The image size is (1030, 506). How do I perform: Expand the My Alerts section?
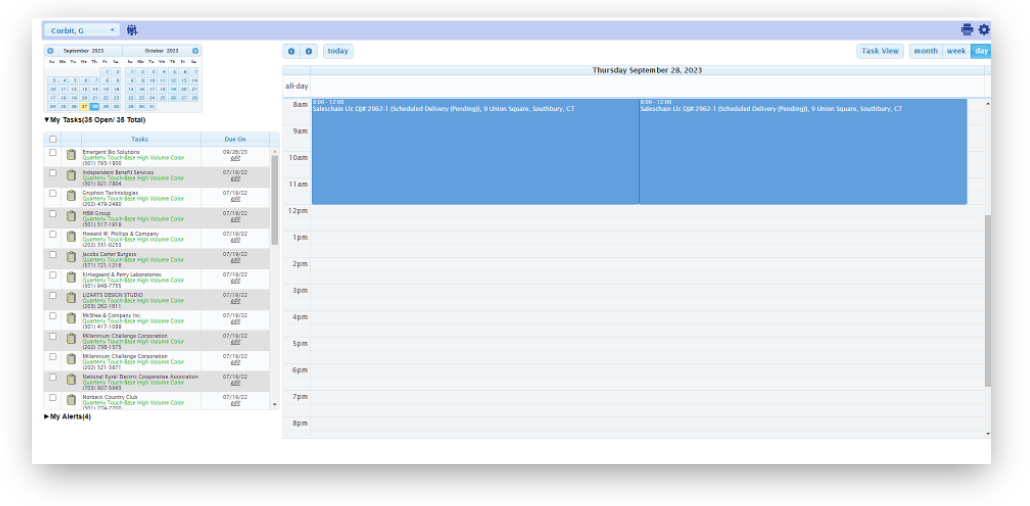[x=47, y=416]
